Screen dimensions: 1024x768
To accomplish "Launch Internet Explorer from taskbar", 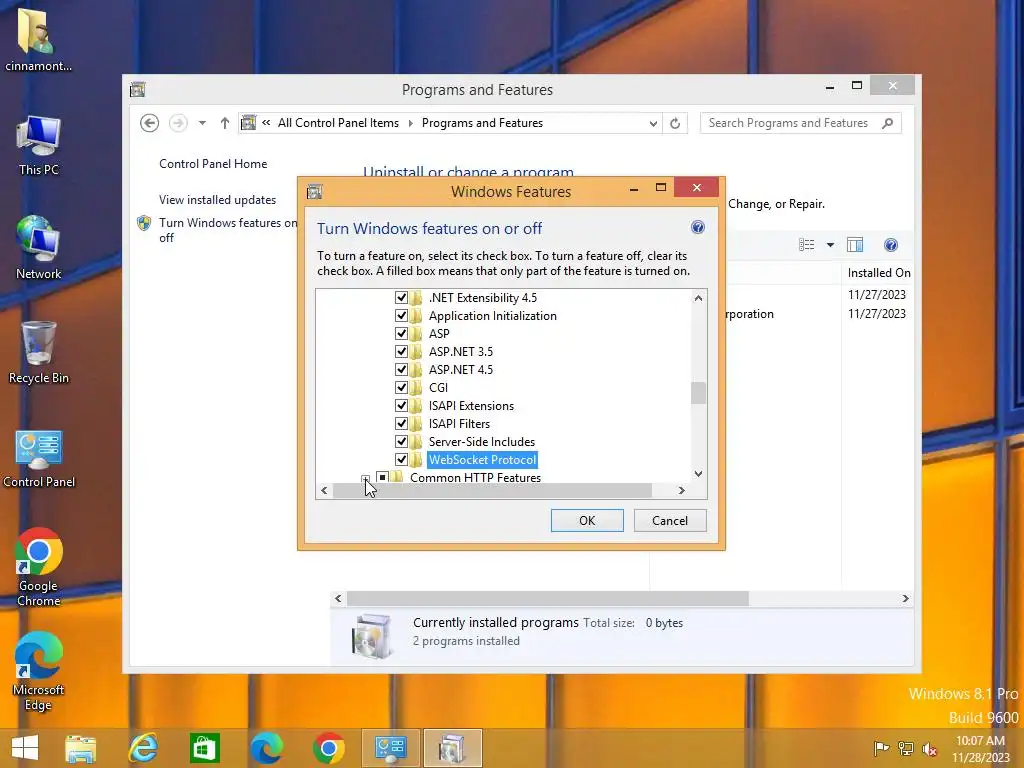I will [143, 748].
